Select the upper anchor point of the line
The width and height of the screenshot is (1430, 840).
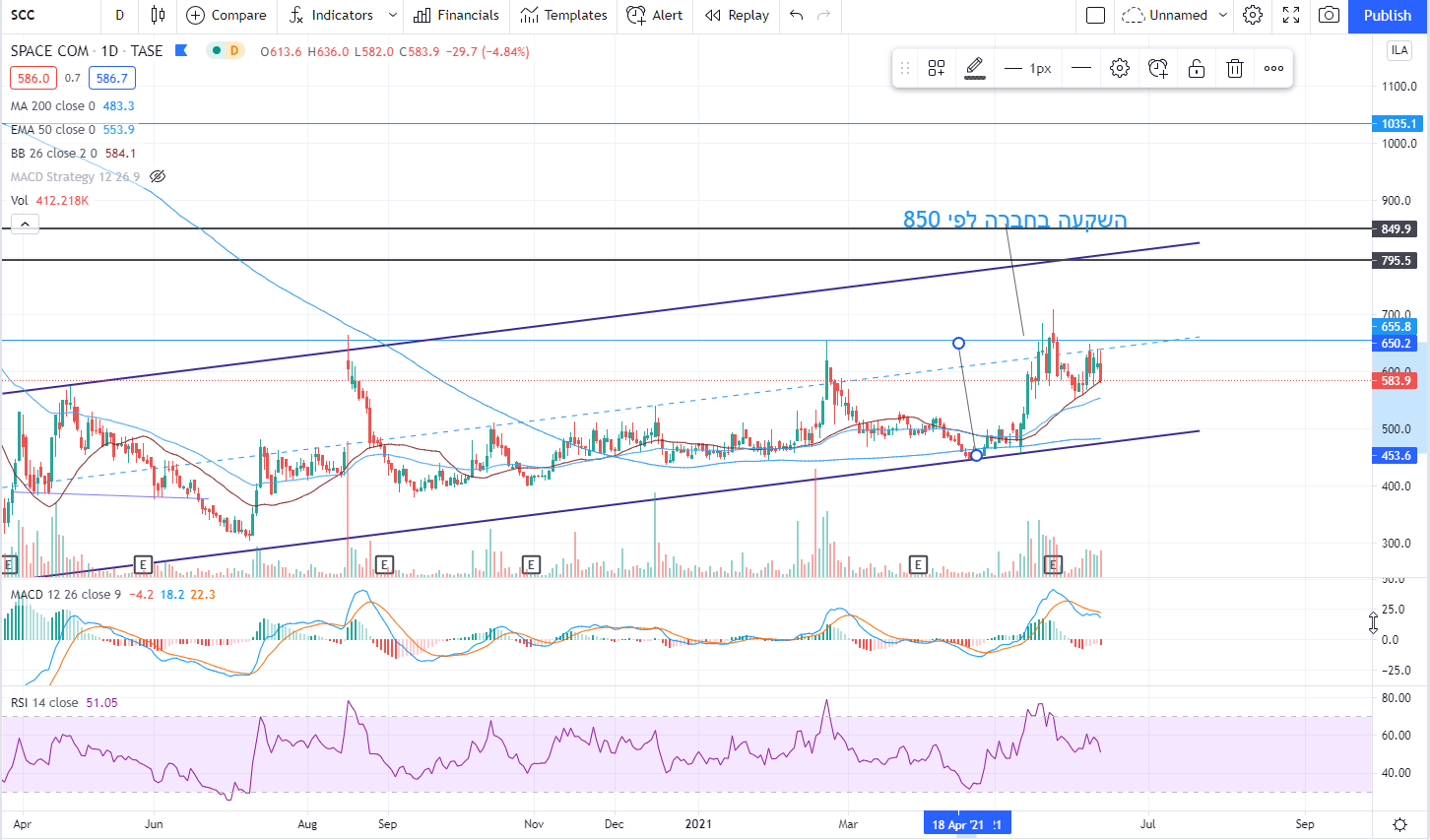[x=958, y=343]
